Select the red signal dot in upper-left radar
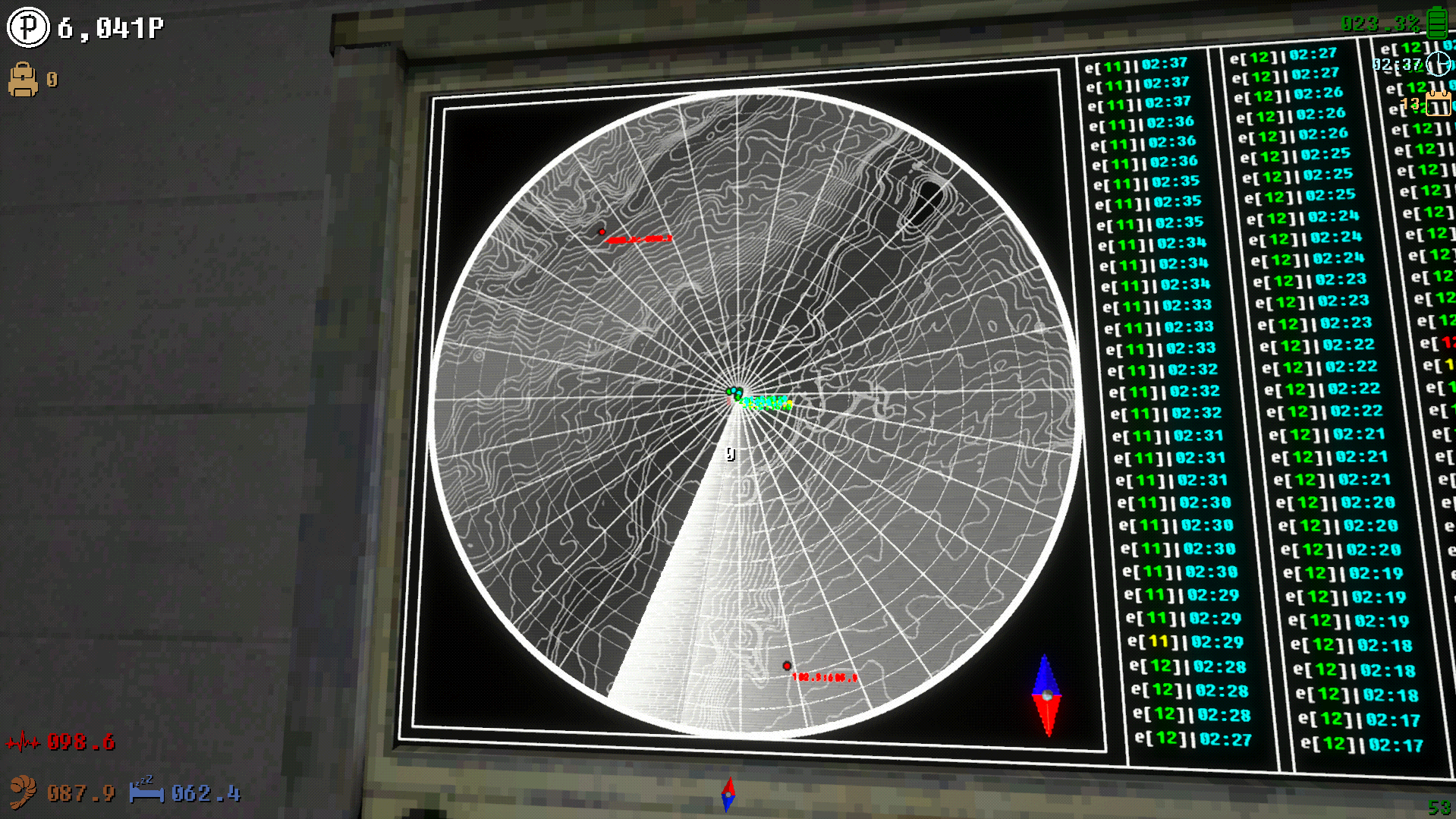The width and height of the screenshot is (1456, 819). (602, 232)
